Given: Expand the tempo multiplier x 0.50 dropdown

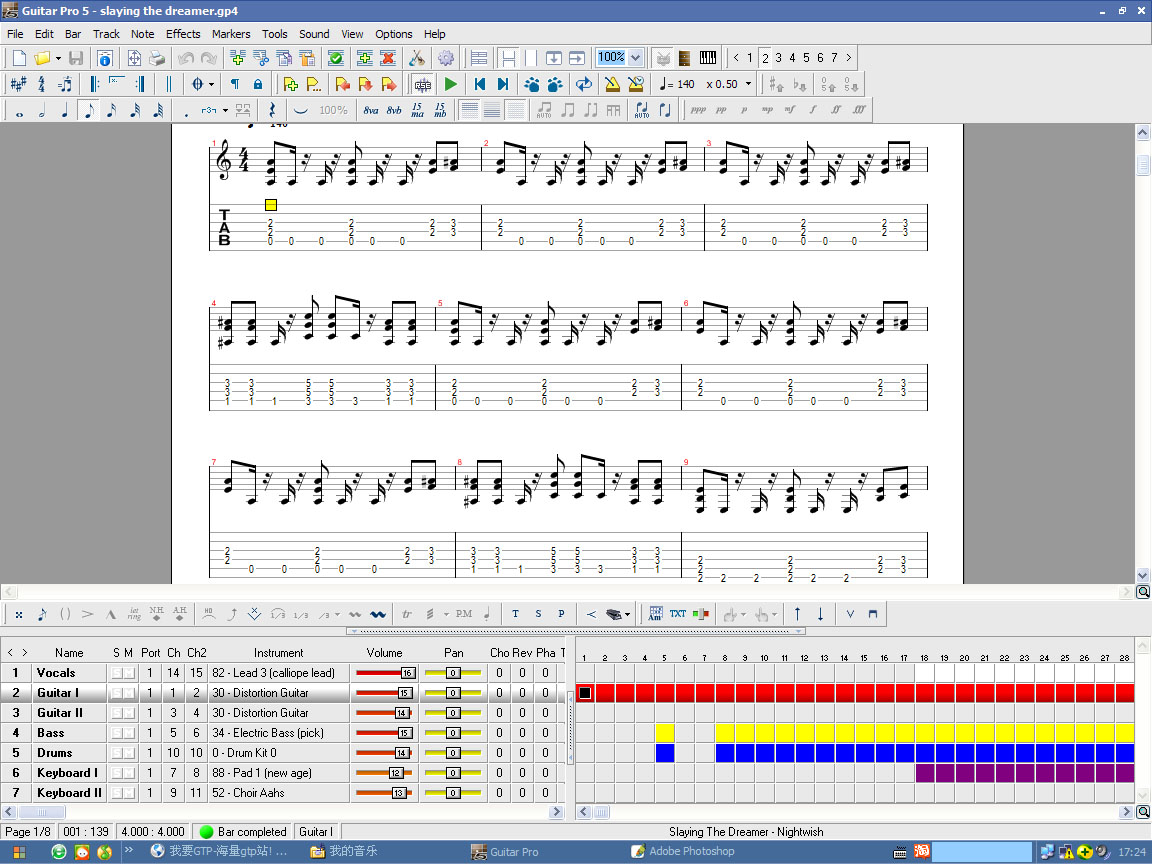Looking at the screenshot, I should [748, 84].
